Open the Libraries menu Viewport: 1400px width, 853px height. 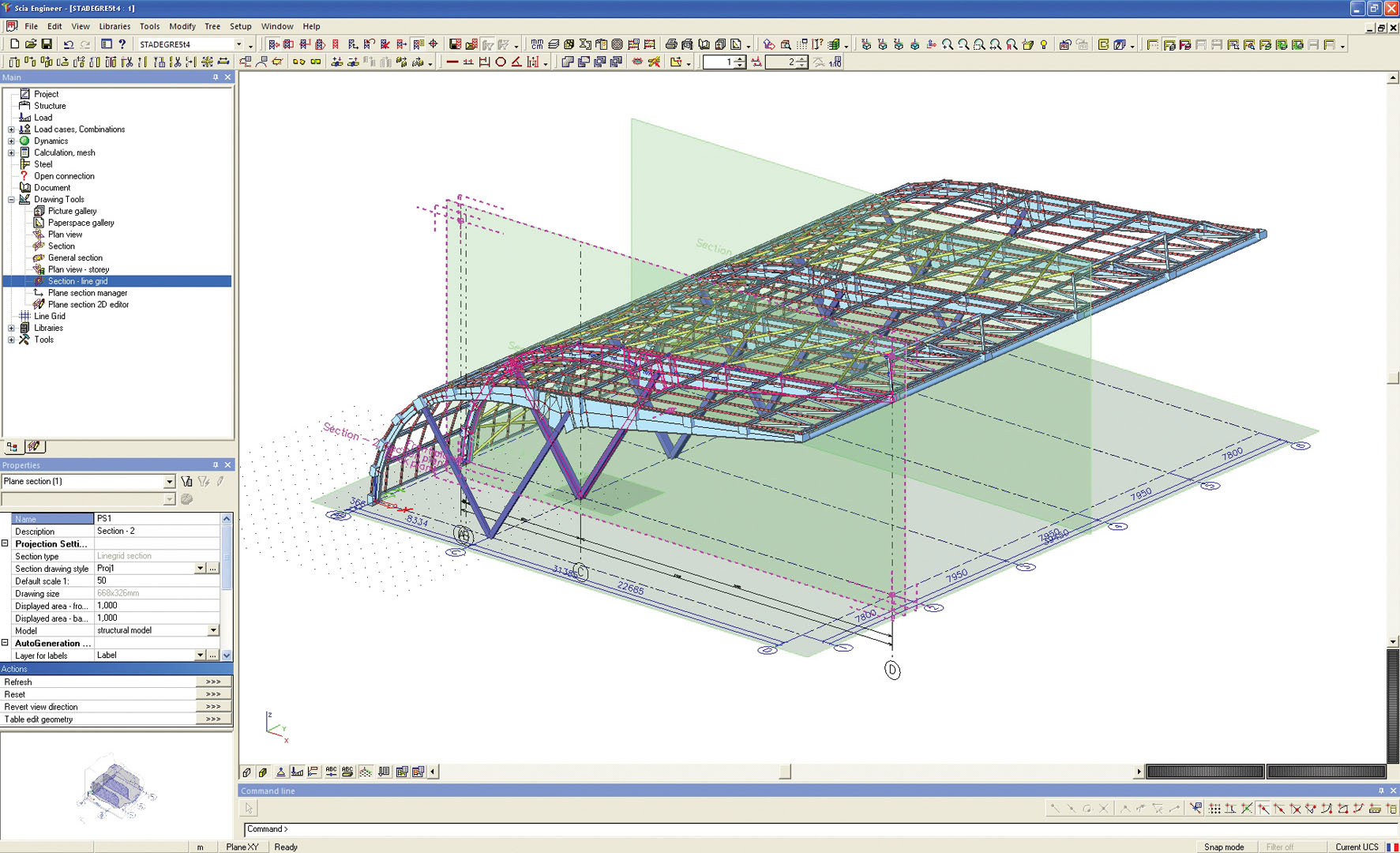coord(114,26)
